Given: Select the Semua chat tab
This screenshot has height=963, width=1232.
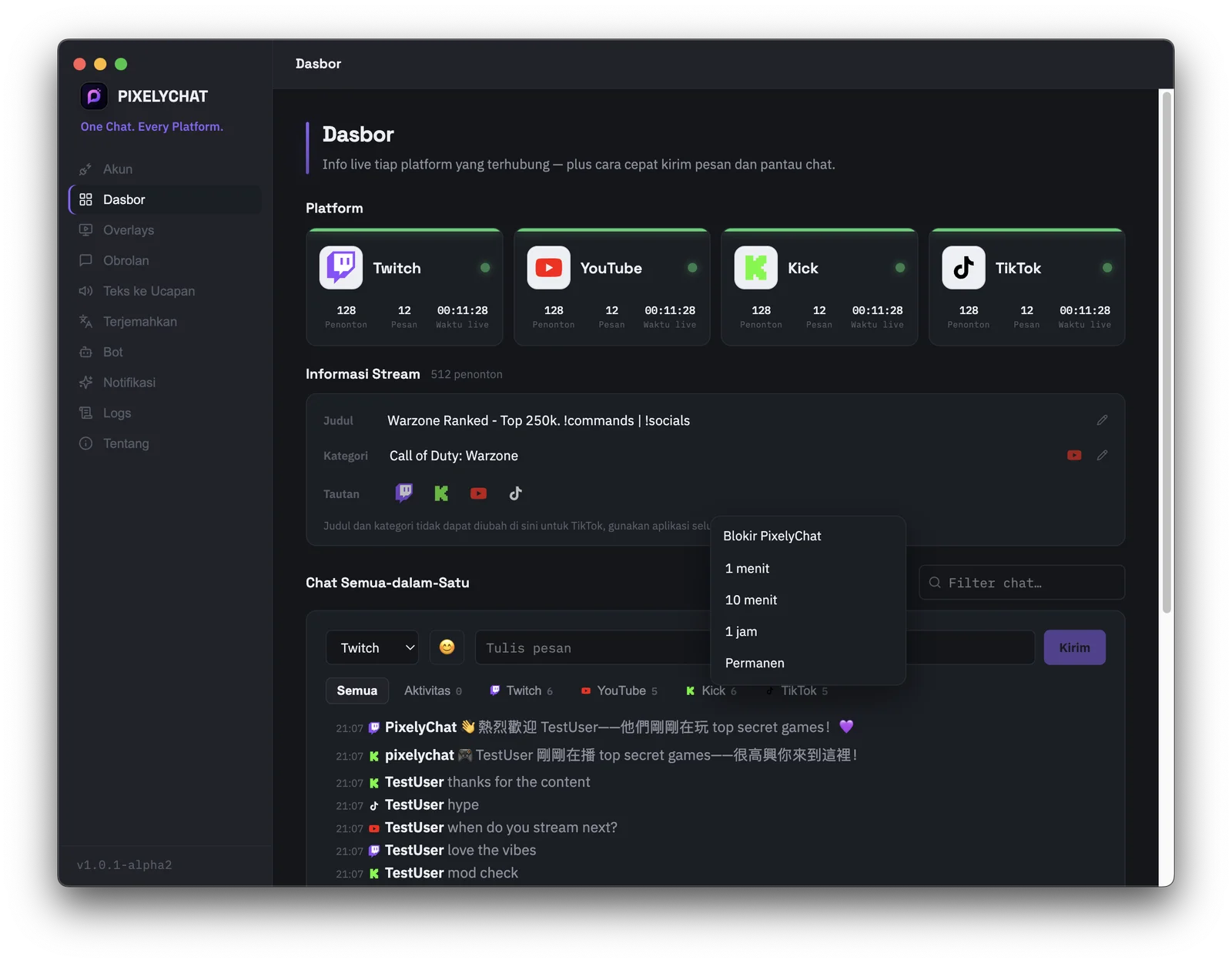Looking at the screenshot, I should coord(357,690).
